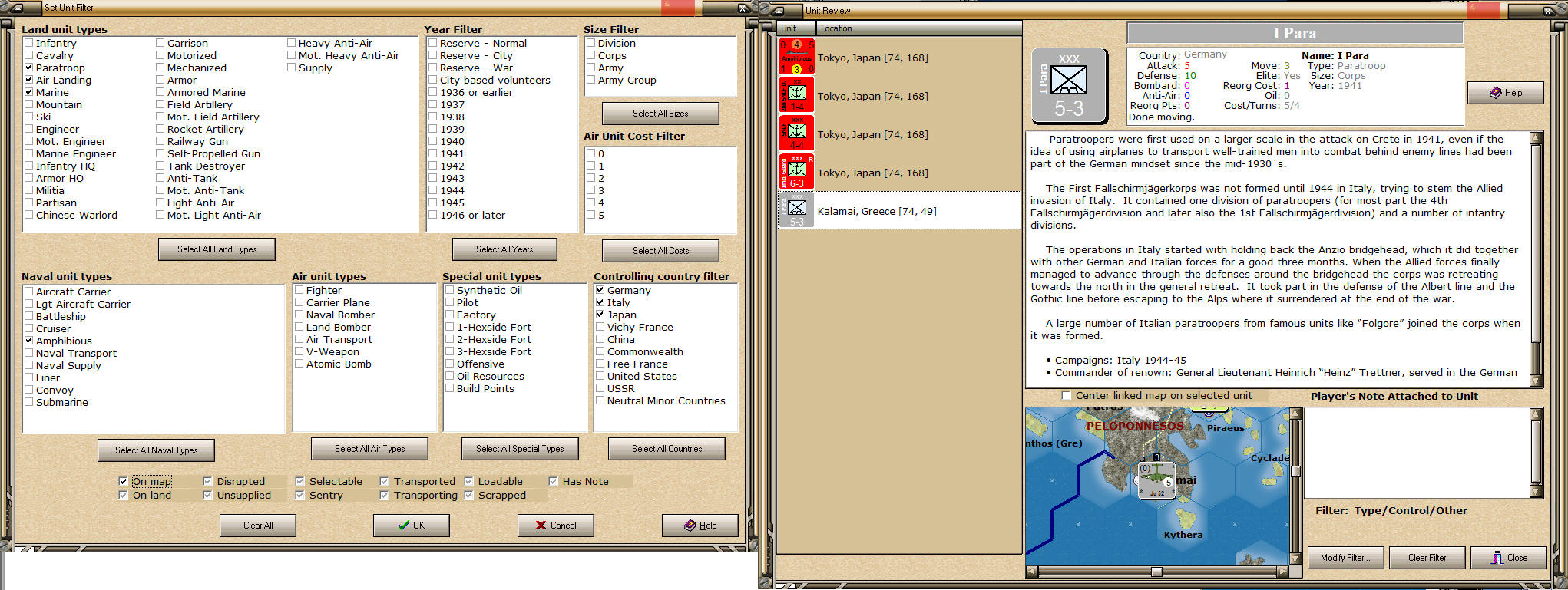The width and height of the screenshot is (1568, 590).
Task: Select the 4-4 unit counter in list
Action: pyautogui.click(x=796, y=133)
